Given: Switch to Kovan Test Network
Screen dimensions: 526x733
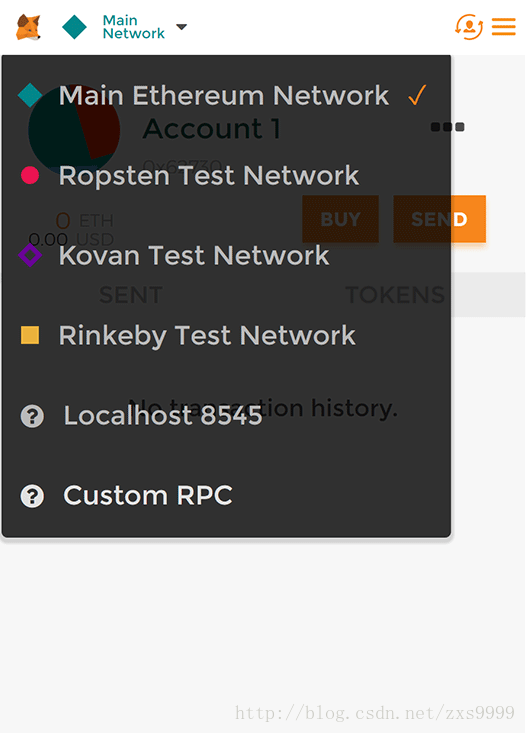Looking at the screenshot, I should click(x=226, y=255).
